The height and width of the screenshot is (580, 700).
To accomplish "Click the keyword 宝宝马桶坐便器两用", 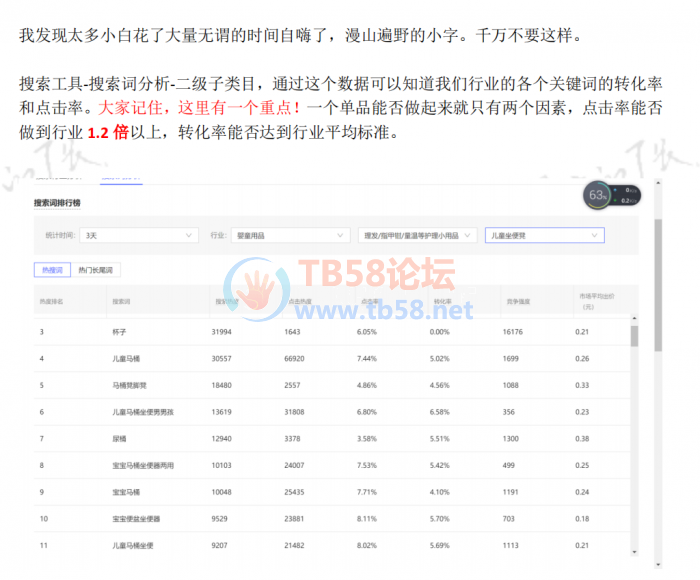I will [x=143, y=465].
